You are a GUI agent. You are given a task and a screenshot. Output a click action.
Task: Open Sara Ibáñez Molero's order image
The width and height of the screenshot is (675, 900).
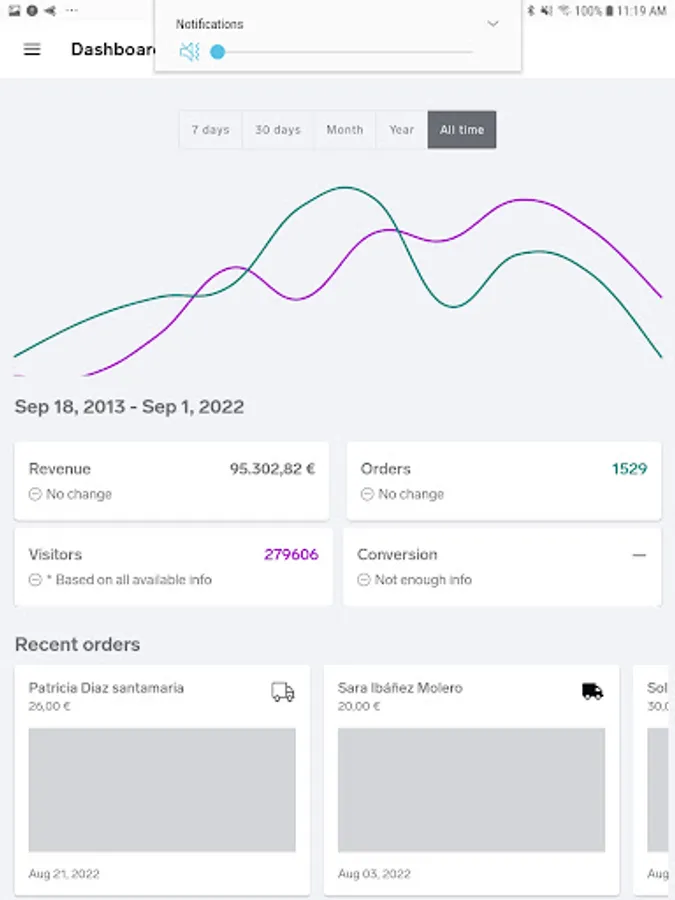coord(471,790)
